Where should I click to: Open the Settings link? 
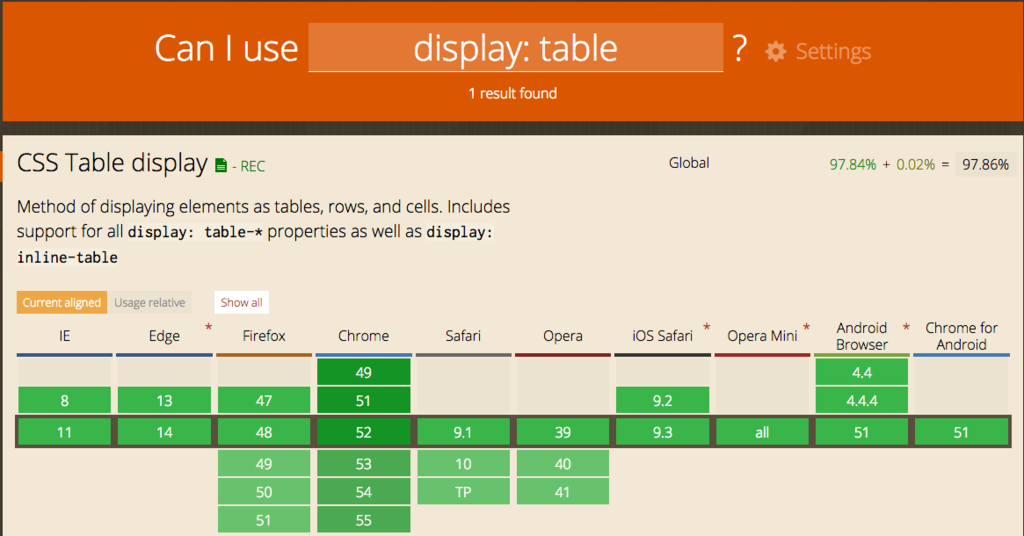833,52
